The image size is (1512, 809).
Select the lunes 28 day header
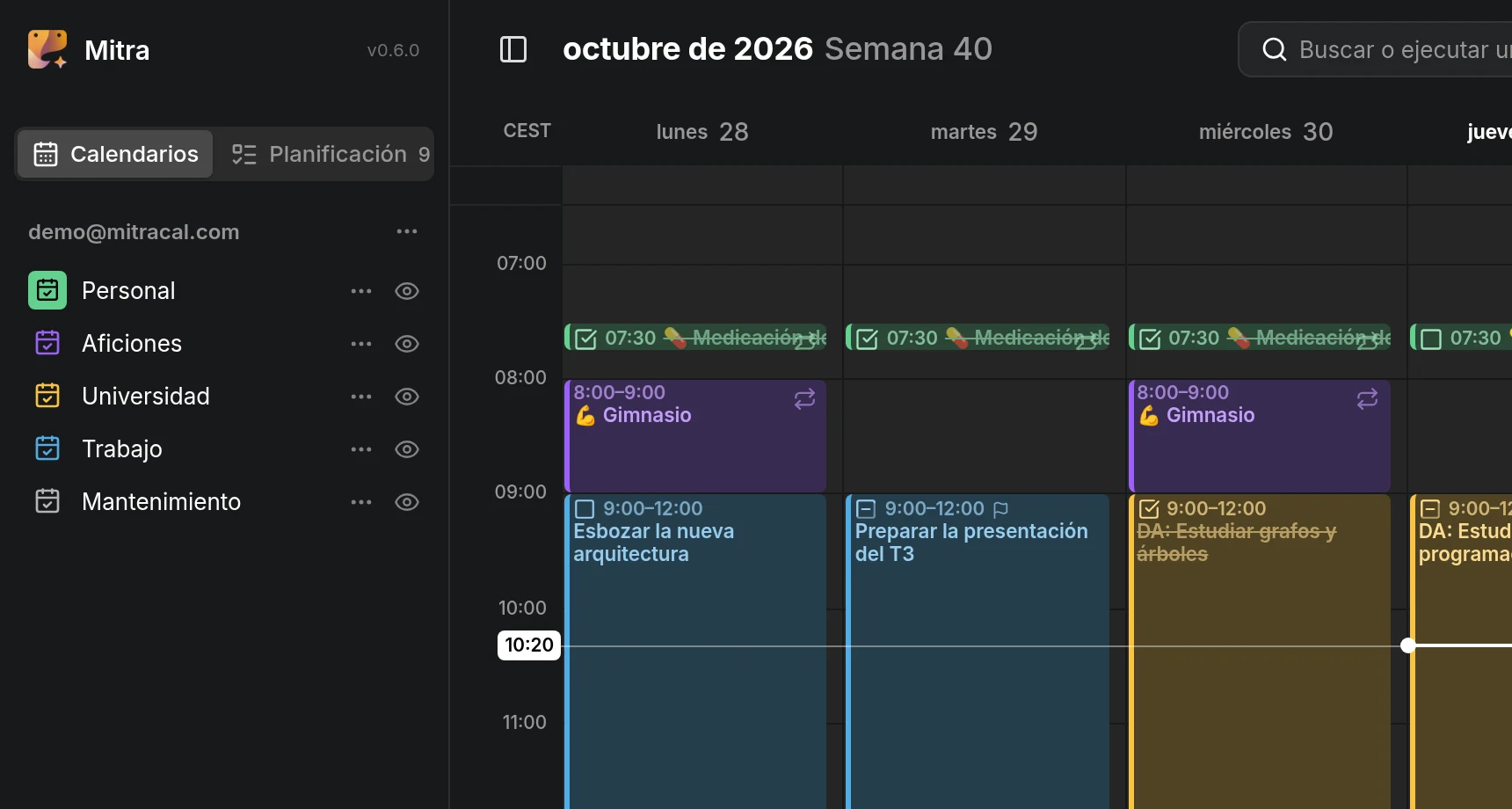pos(702,132)
